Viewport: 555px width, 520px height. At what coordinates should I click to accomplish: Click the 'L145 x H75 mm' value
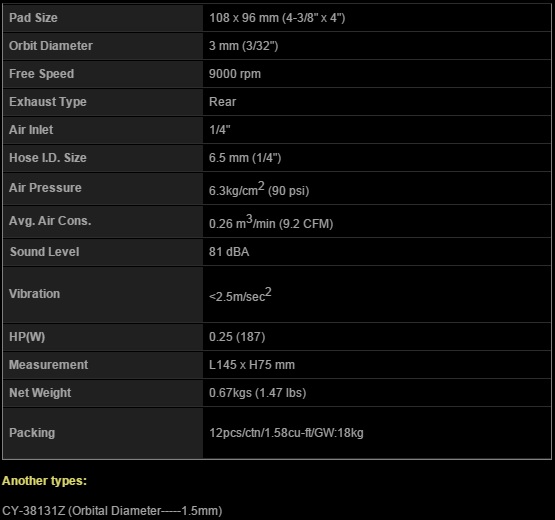(252, 365)
